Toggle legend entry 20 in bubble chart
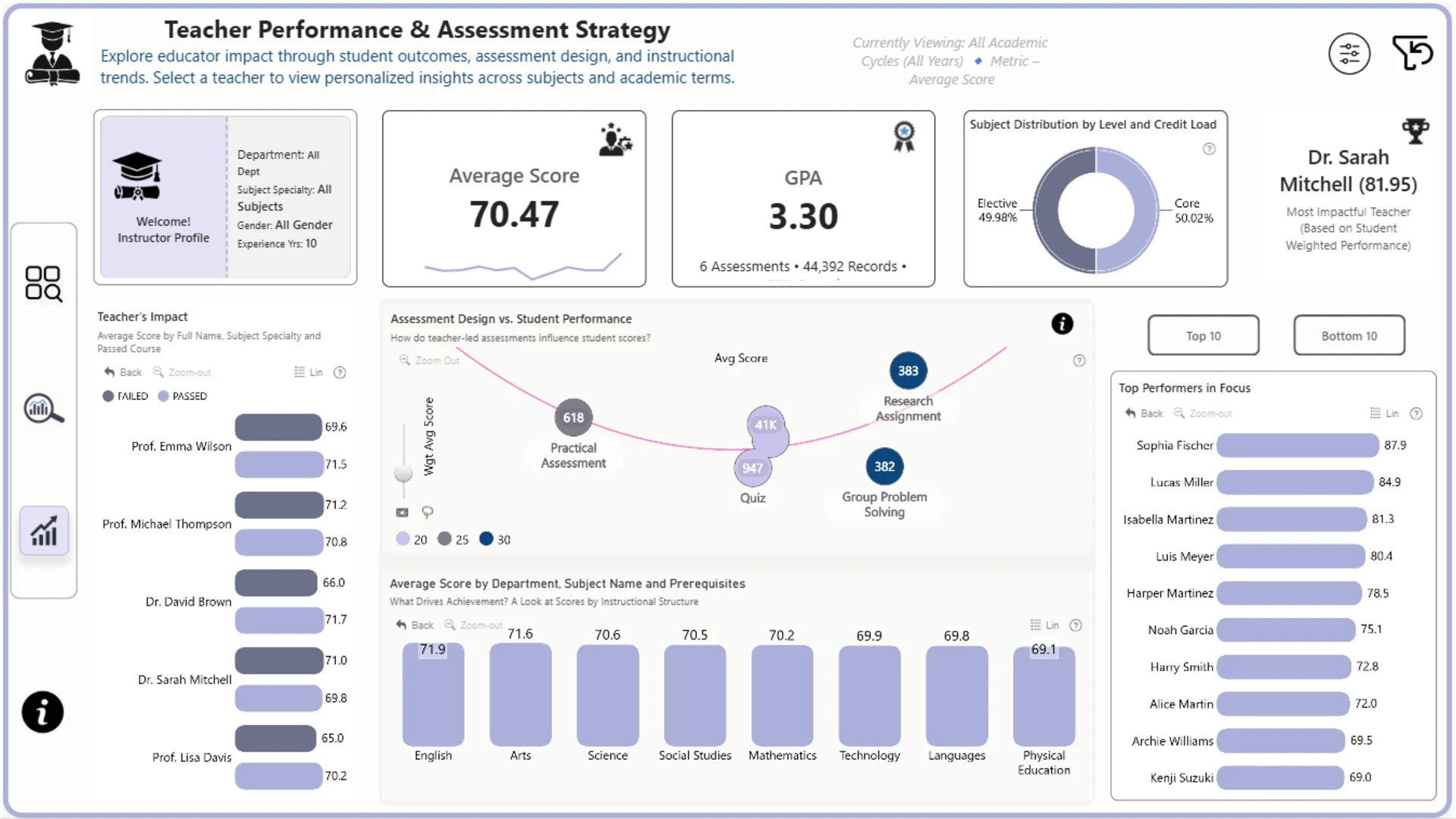 point(412,539)
